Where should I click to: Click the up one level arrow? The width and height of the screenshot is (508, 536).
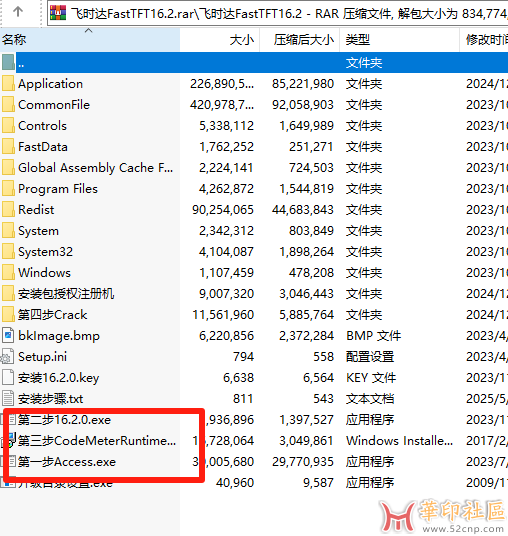[x=18, y=12]
